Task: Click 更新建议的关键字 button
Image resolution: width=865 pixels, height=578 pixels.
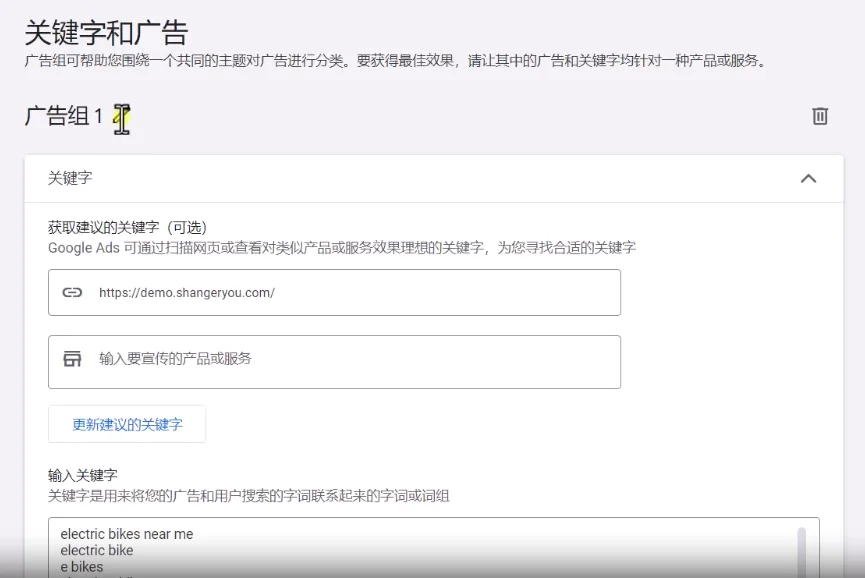Action: (x=127, y=424)
